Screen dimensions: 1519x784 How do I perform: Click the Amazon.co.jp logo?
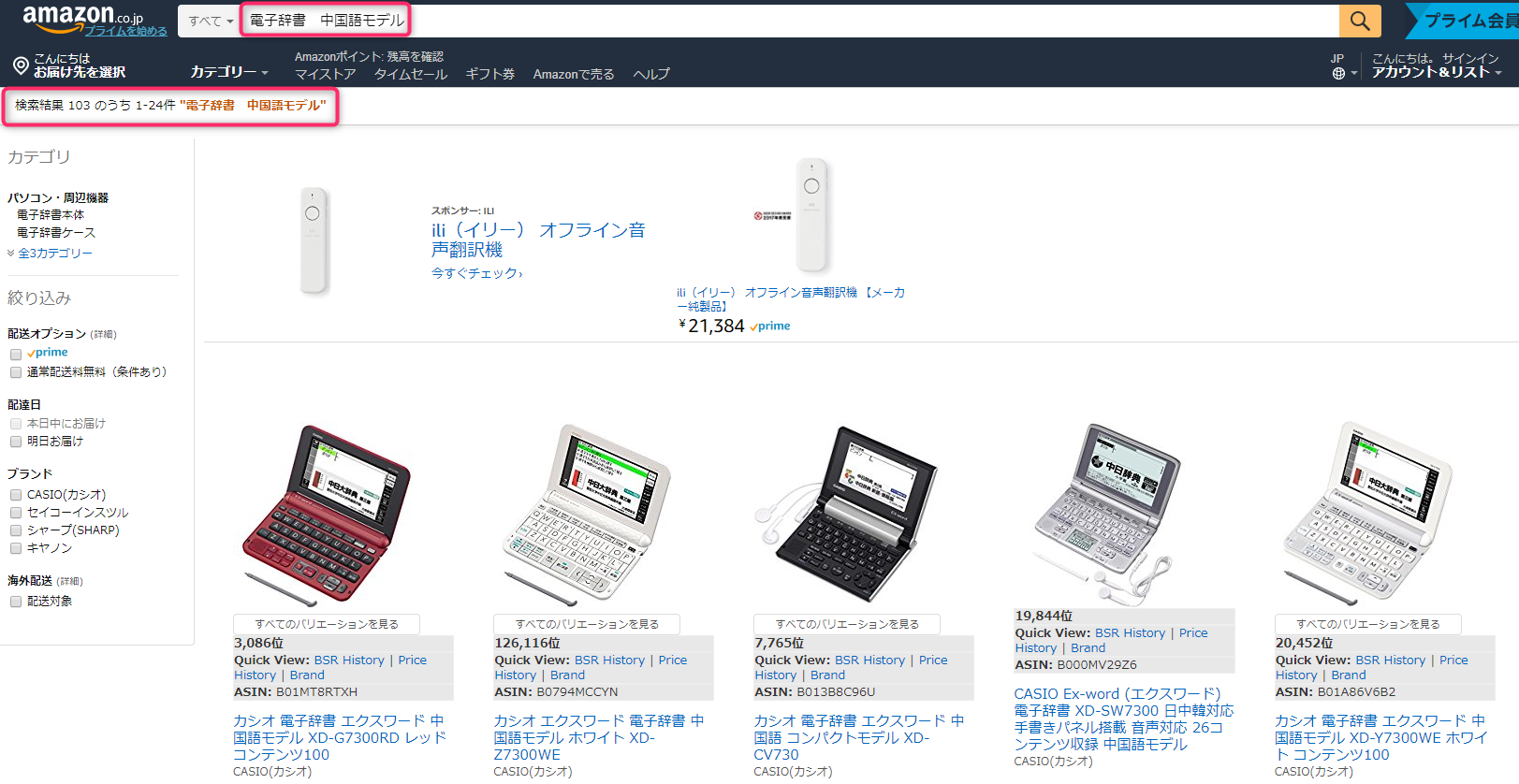[x=82, y=17]
